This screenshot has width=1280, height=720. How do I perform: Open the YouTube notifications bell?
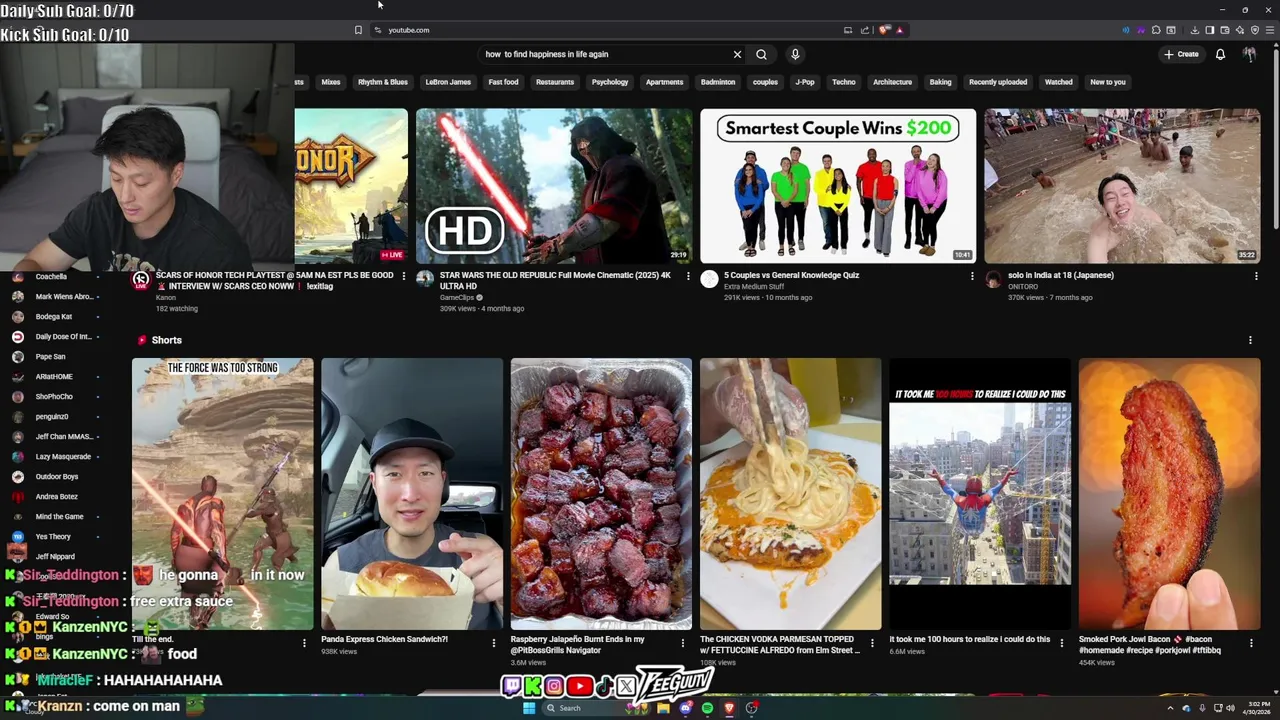(x=1220, y=54)
